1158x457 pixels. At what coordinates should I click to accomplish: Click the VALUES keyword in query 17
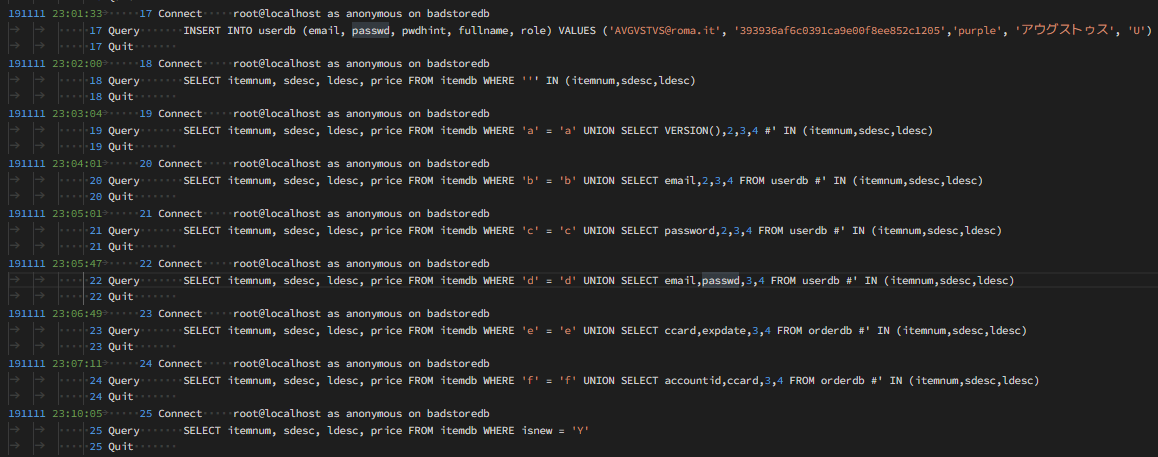click(x=580, y=30)
